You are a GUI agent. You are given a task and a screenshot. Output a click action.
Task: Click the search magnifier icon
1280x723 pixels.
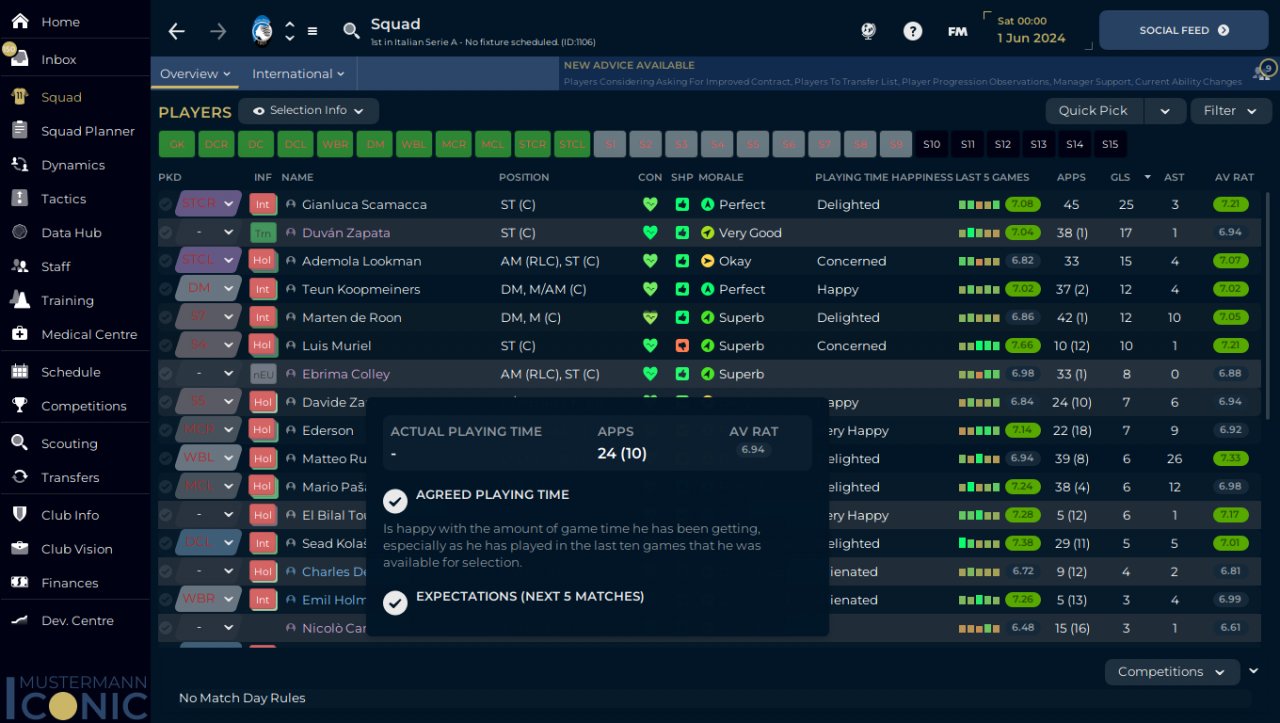coord(351,31)
